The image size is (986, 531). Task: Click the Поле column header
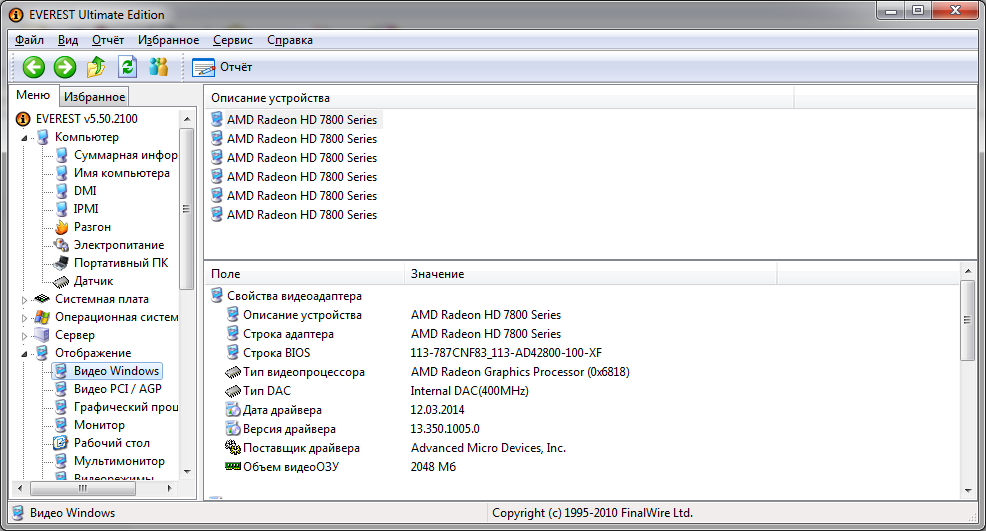[x=304, y=274]
